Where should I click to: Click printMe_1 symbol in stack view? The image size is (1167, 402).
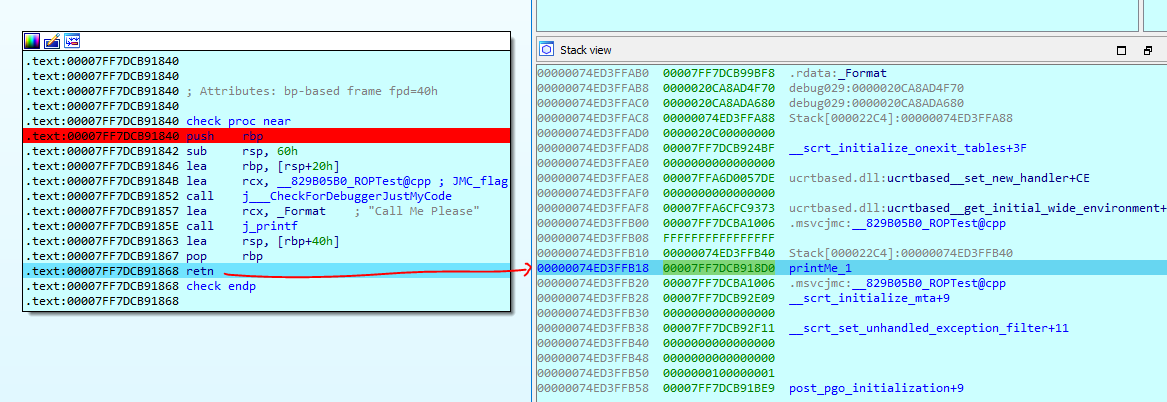(x=820, y=268)
